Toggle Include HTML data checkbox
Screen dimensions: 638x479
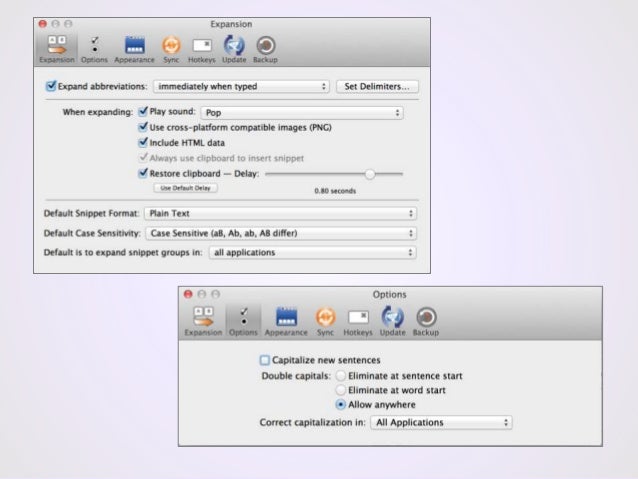143,142
